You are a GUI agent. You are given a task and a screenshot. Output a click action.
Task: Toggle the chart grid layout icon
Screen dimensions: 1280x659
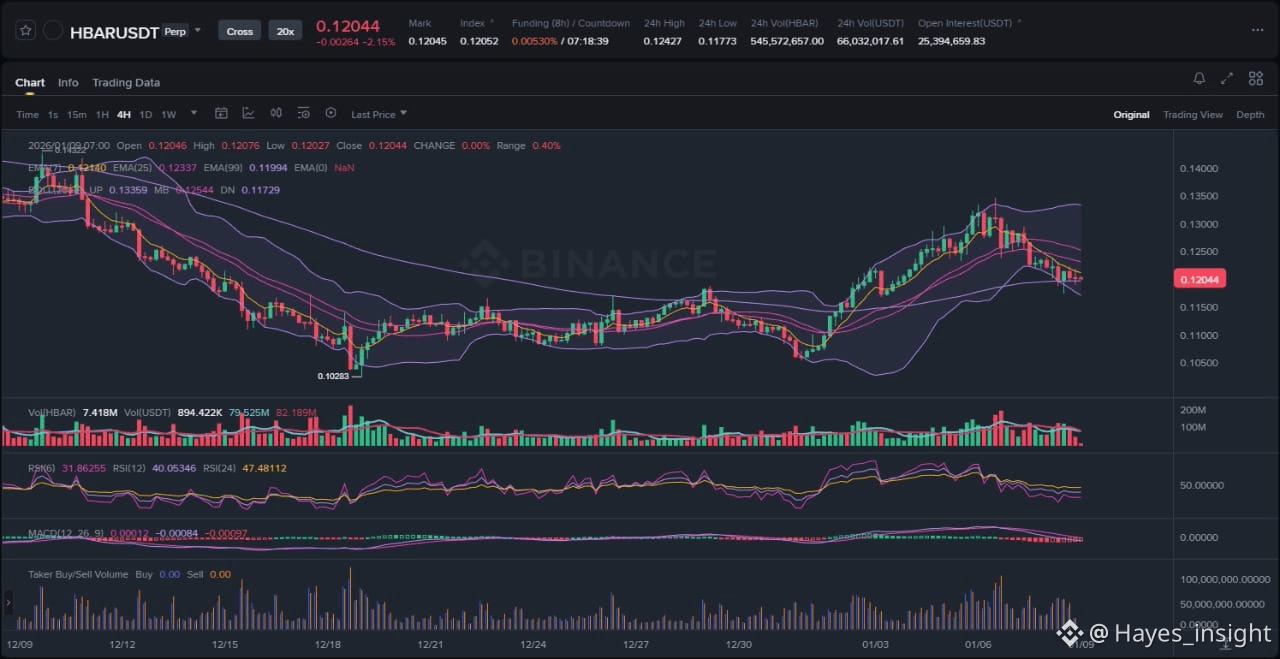click(1254, 78)
